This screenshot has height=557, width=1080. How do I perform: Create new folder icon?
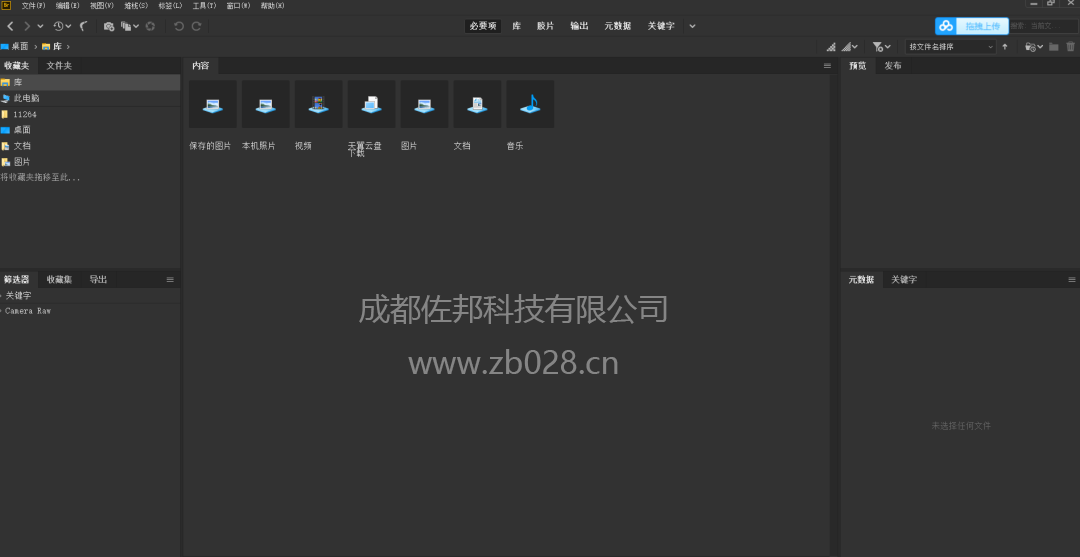1054,47
